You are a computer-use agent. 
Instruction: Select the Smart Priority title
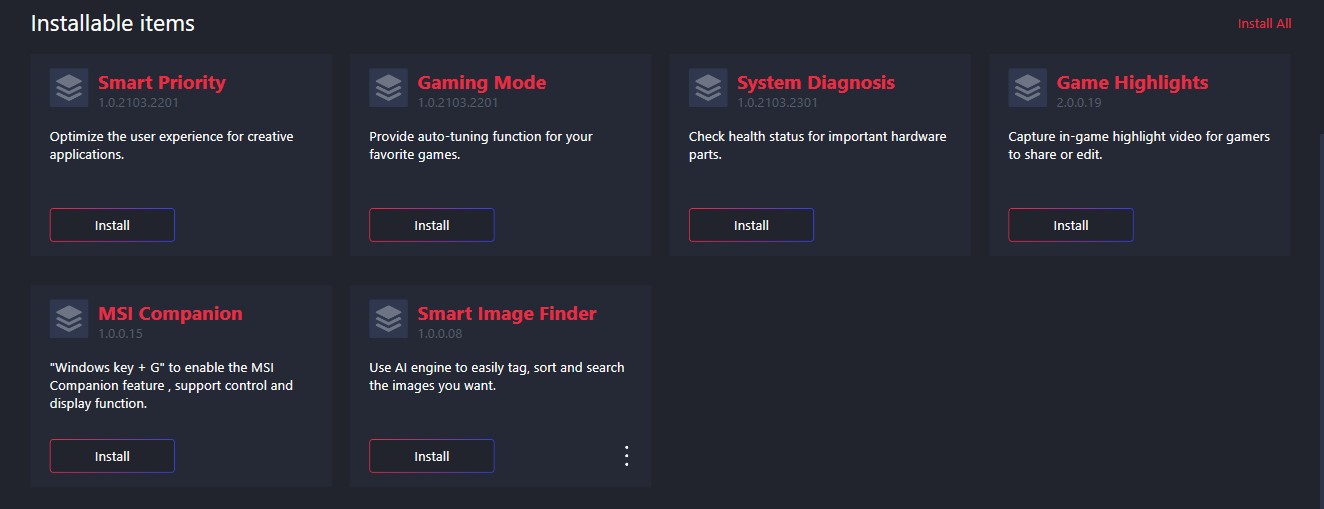click(162, 83)
